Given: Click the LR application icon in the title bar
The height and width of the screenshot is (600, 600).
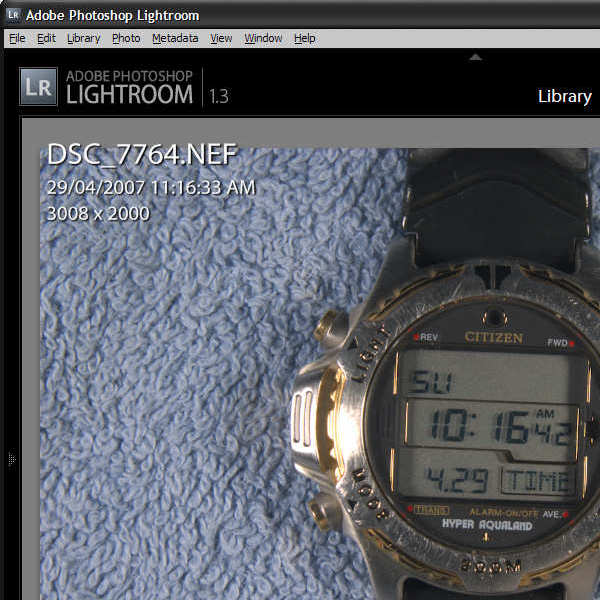Looking at the screenshot, I should pos(13,15).
